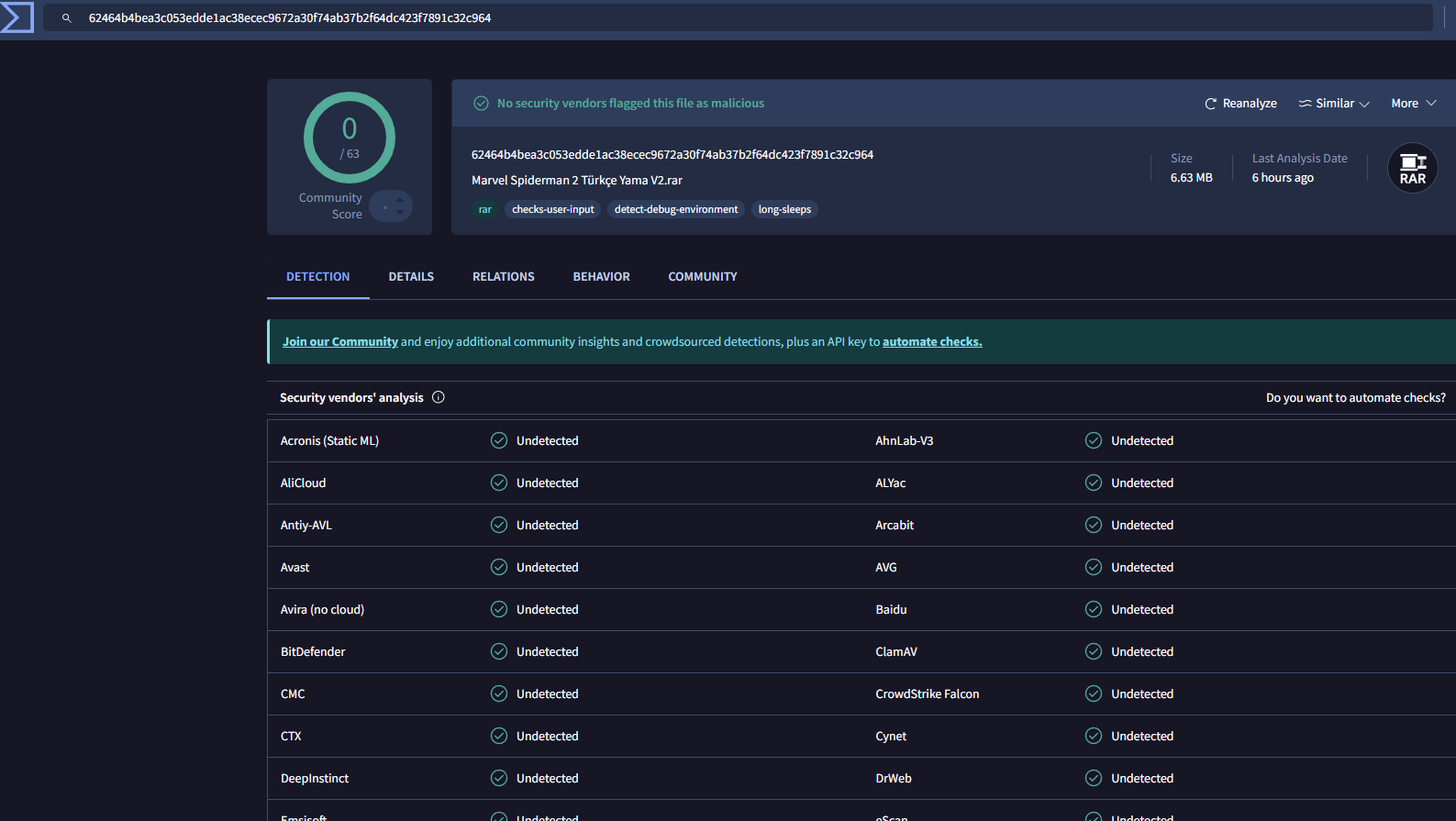The height and width of the screenshot is (821, 1456).
Task: Go to the Relations tab
Action: point(503,276)
